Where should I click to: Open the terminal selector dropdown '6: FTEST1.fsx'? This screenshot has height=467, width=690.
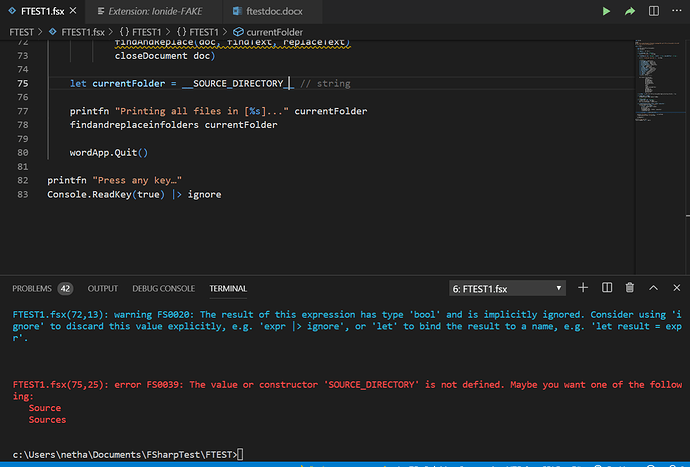pos(506,288)
